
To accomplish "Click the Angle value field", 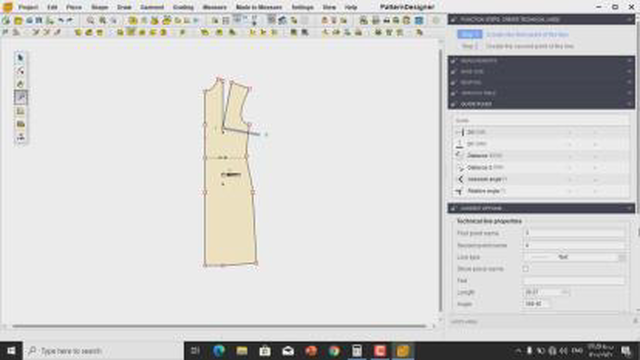I will tap(536, 304).
